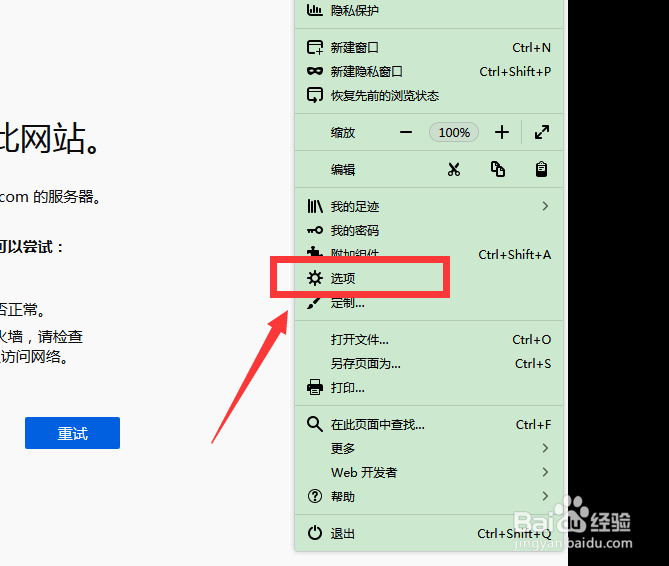669x566 pixels.
Task: Expand the Web 开发者 submenu arrow
Action: click(x=545, y=472)
